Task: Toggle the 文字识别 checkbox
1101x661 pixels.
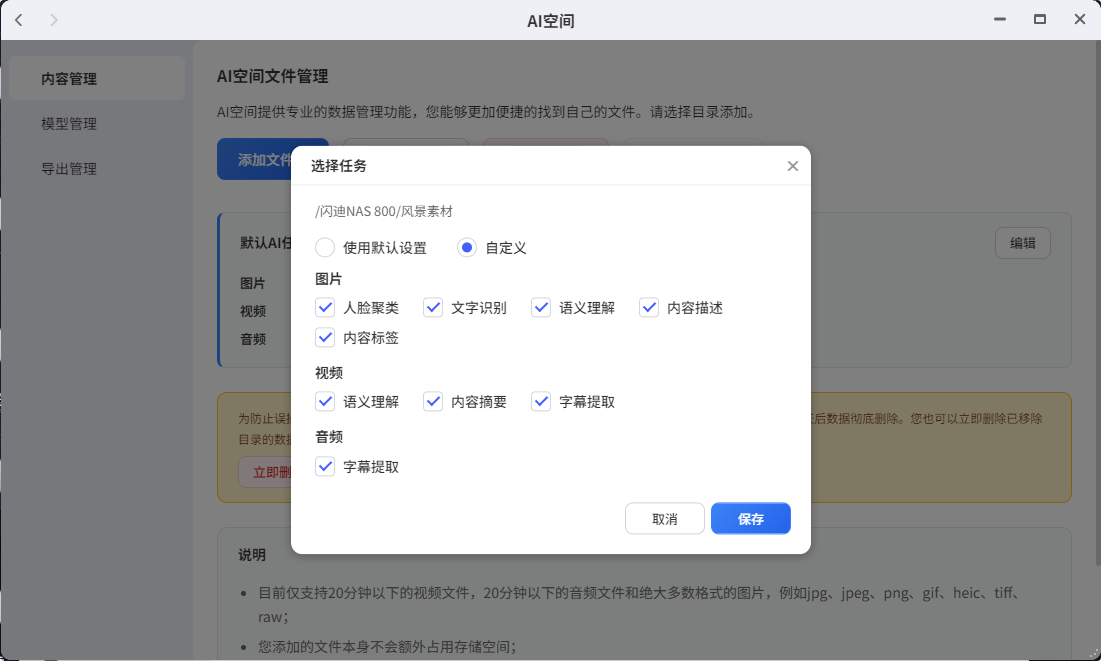Action: pos(433,308)
